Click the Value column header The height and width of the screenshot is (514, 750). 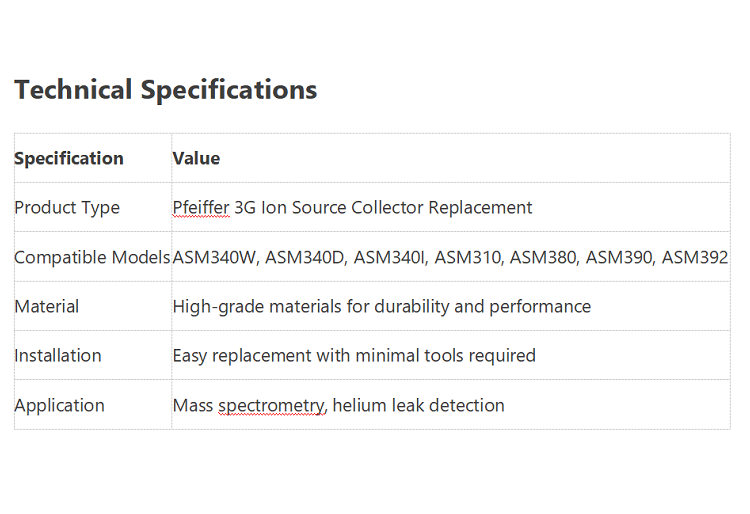[196, 158]
